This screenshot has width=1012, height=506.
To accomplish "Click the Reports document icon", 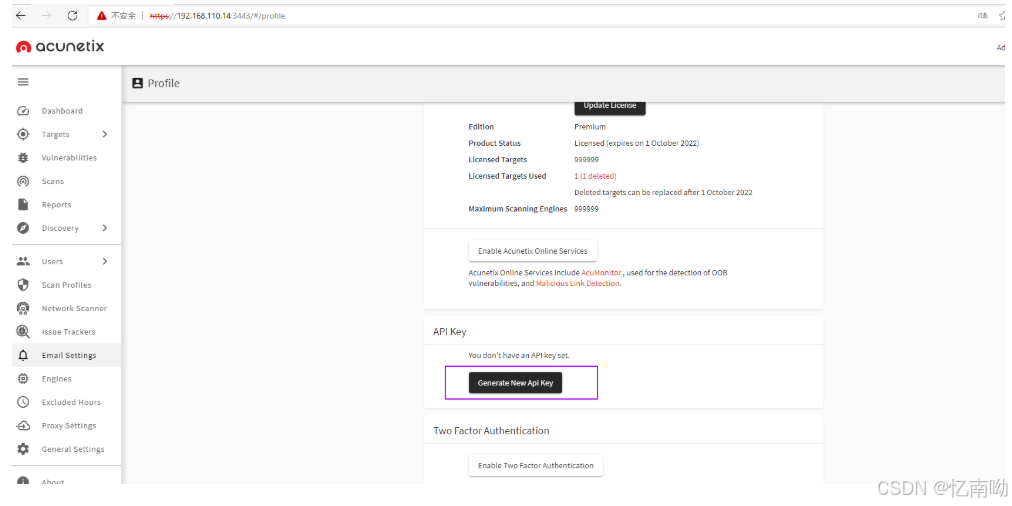I will [23, 205].
